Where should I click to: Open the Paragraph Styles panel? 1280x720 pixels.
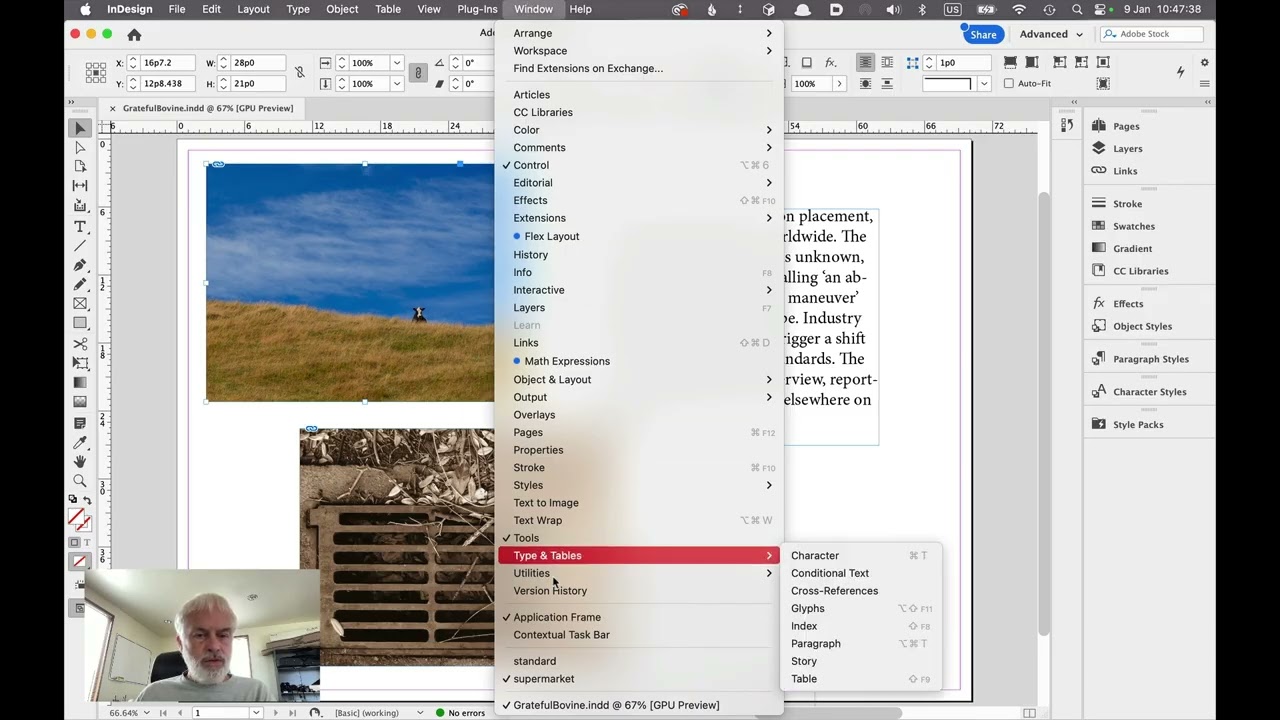coord(1151,359)
